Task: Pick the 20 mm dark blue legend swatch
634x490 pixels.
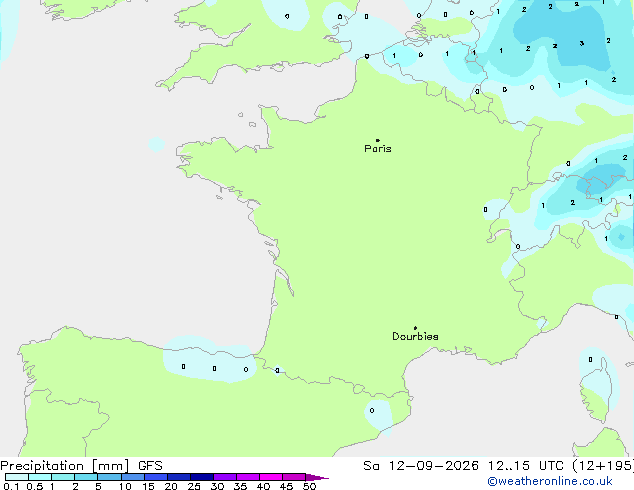Action: point(179,477)
